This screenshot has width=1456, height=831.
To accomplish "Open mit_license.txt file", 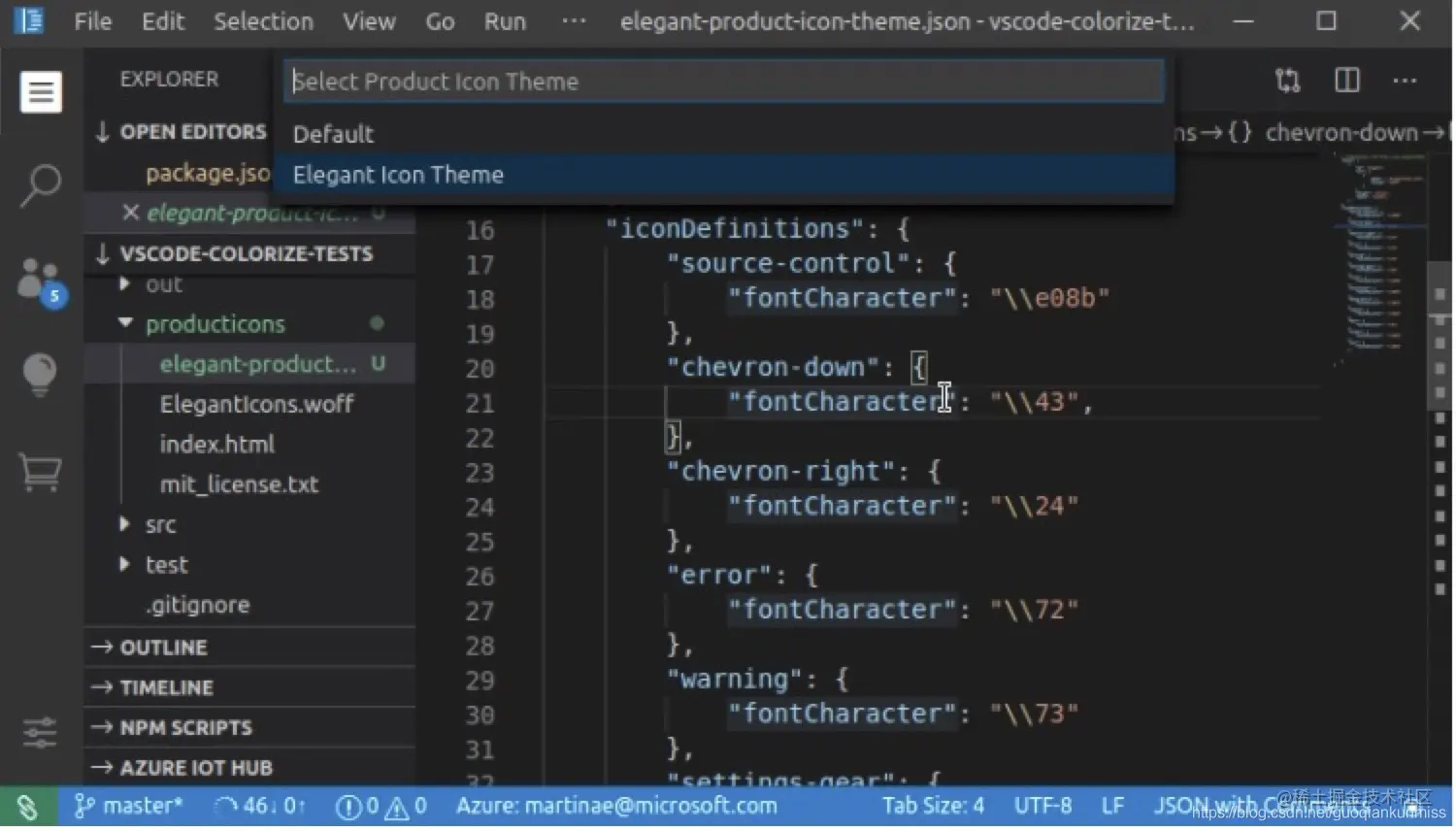I will [x=239, y=484].
